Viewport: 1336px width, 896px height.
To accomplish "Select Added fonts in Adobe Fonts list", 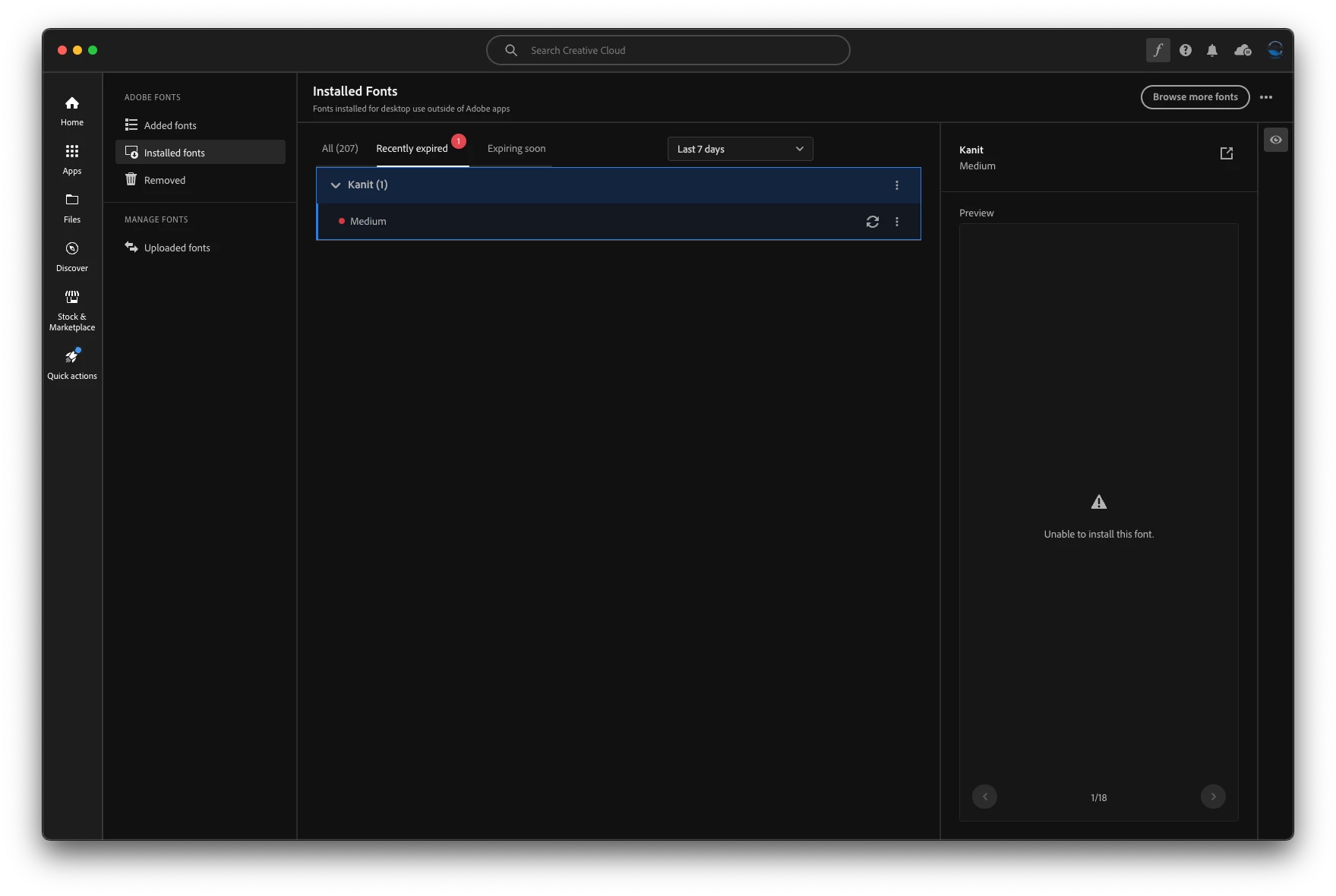I will point(201,125).
